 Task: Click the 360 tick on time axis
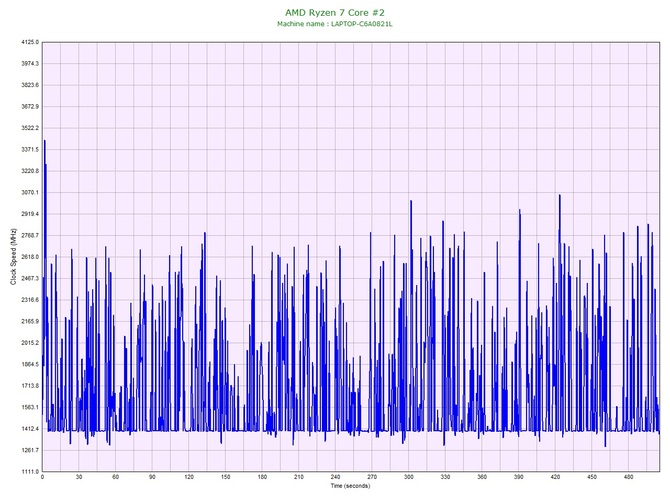point(482,477)
